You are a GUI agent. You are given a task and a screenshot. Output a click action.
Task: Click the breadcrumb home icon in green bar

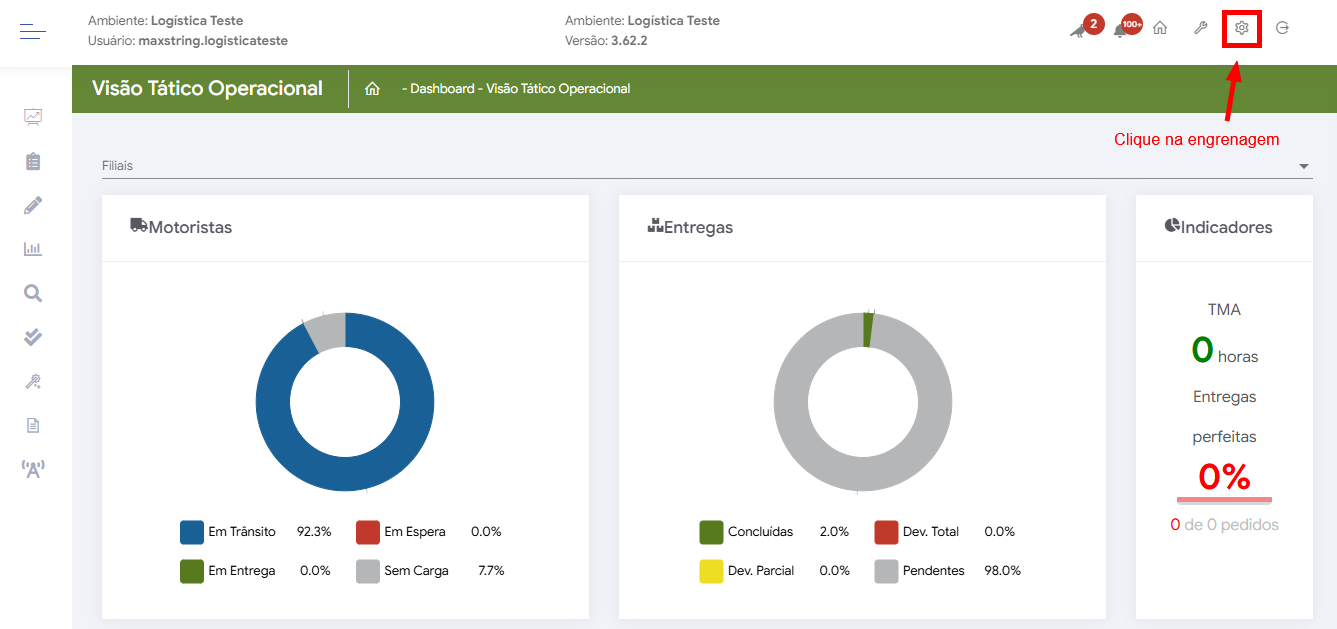[x=372, y=89]
